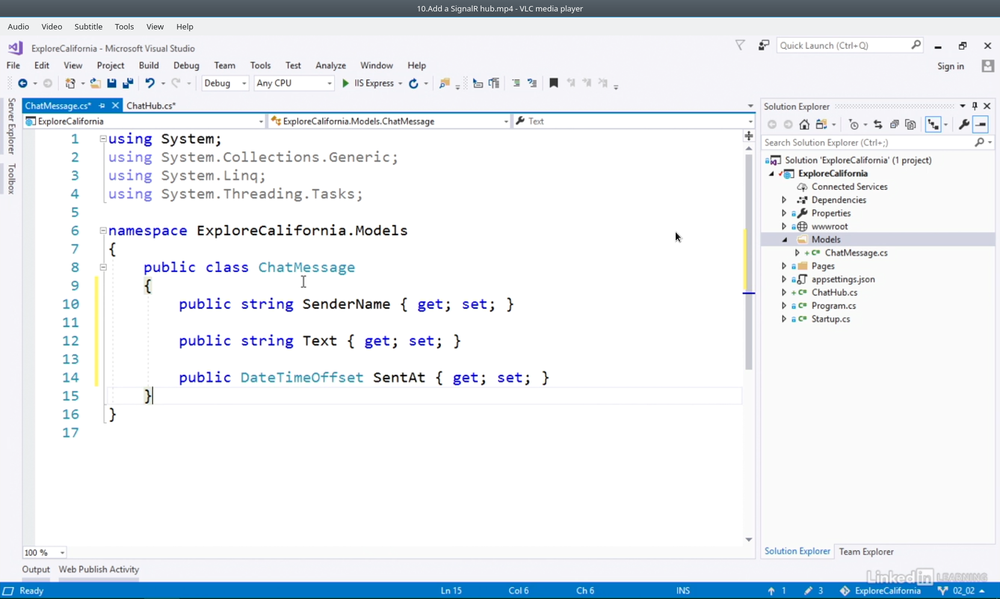Switch to the Team Explorer tab

coord(866,552)
